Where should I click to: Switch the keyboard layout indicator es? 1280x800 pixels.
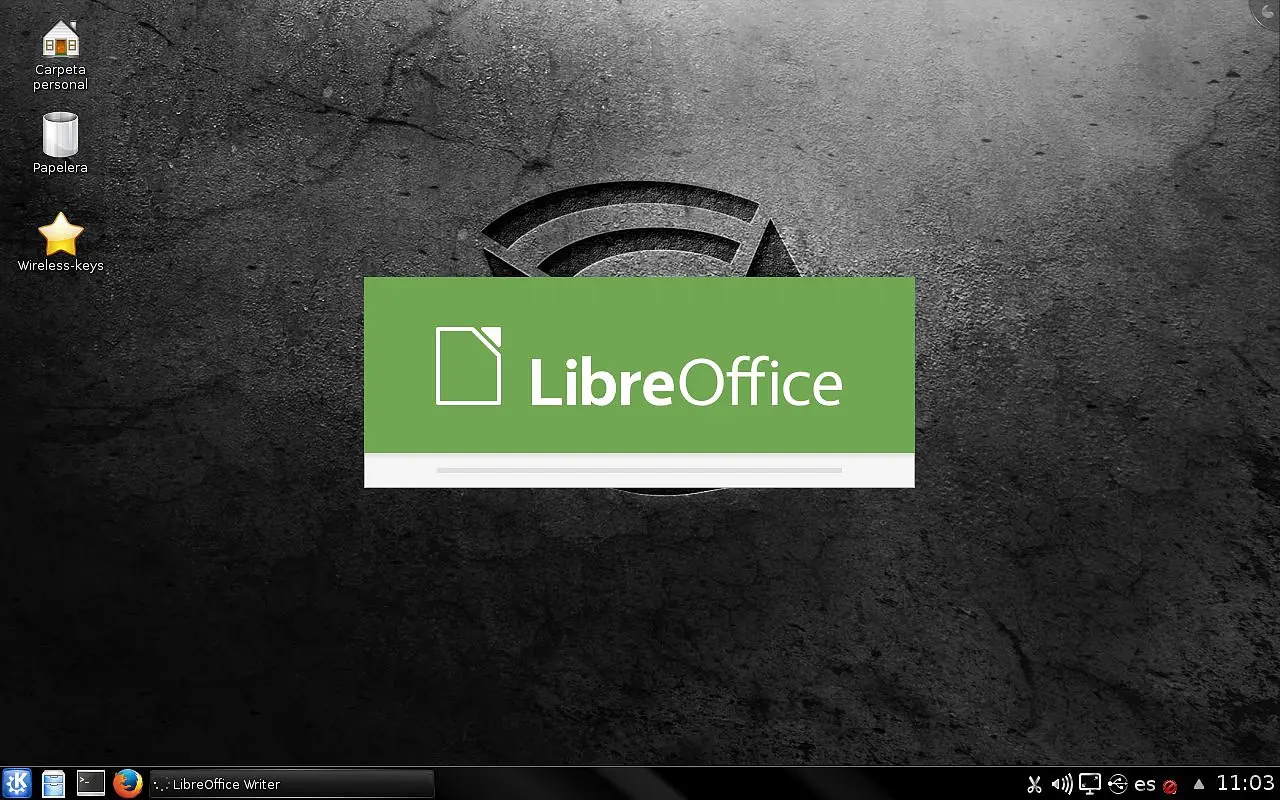pos(1145,784)
